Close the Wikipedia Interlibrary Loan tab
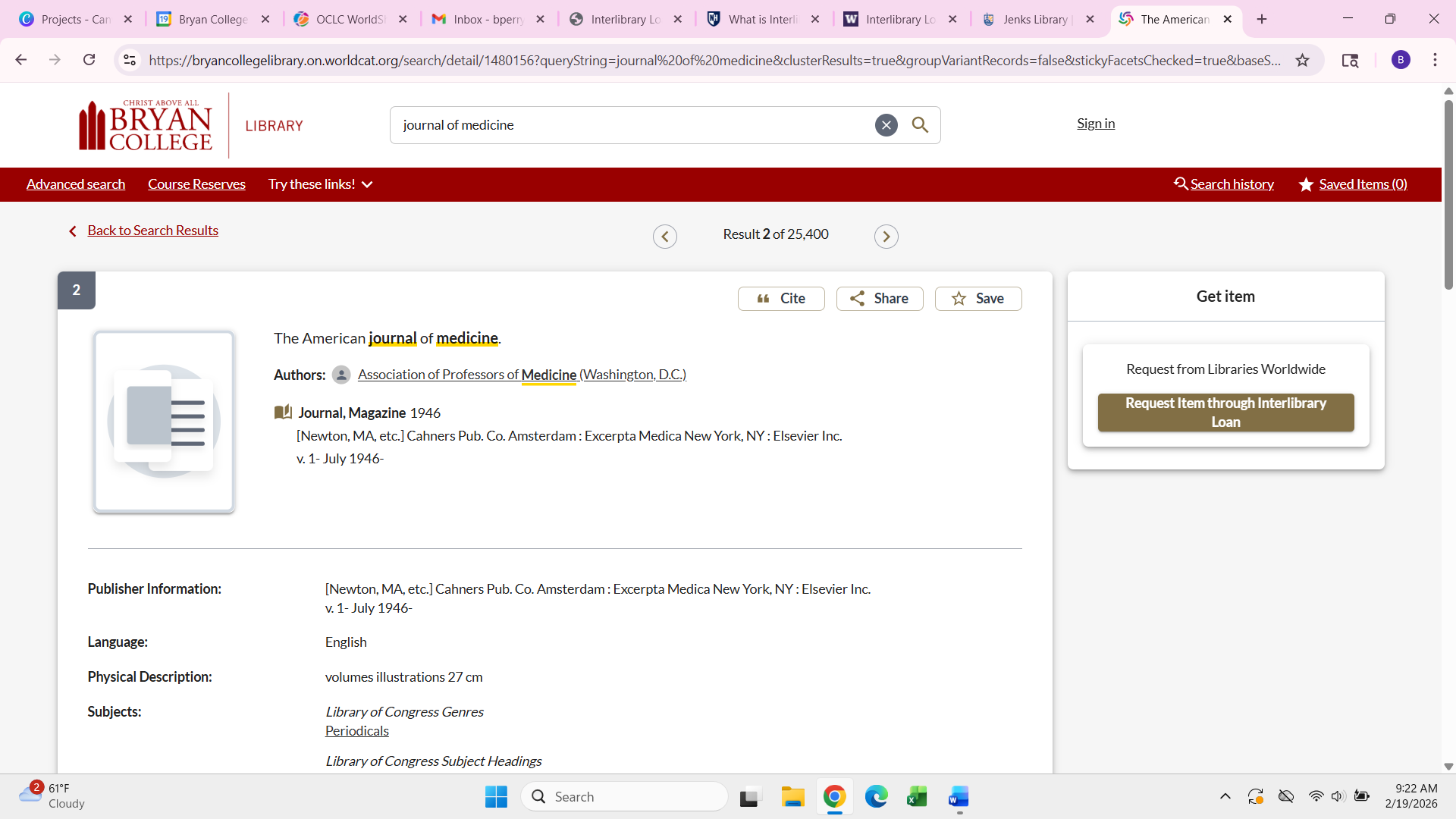 [x=952, y=19]
